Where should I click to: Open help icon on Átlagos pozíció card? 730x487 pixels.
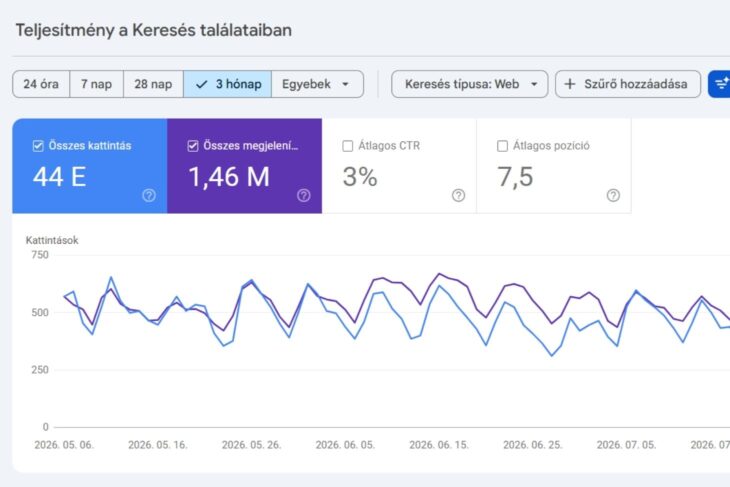(613, 195)
